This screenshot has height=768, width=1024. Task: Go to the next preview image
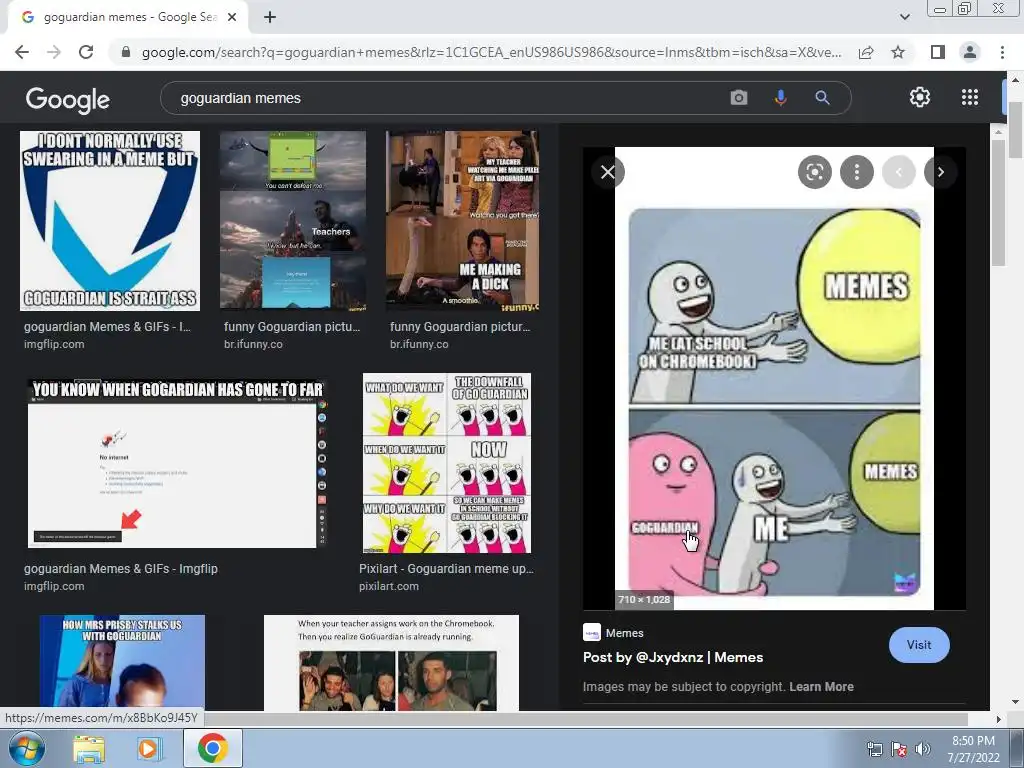pos(940,172)
